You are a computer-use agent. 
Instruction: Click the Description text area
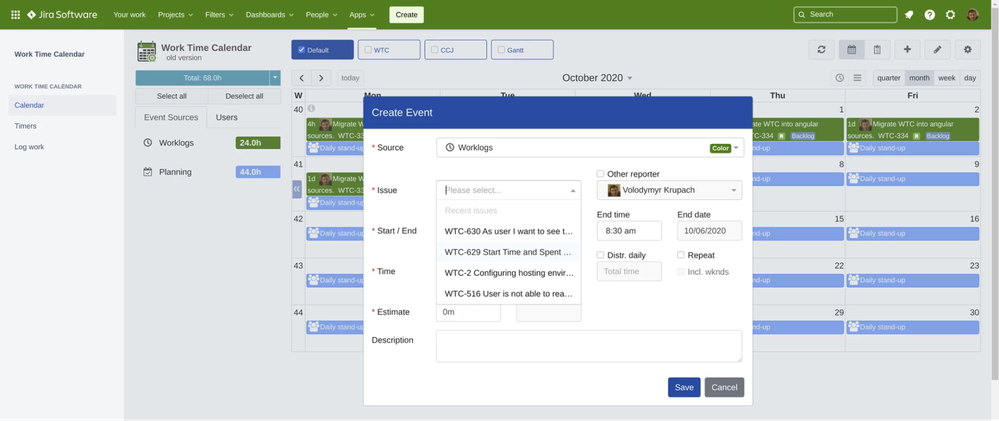point(589,346)
